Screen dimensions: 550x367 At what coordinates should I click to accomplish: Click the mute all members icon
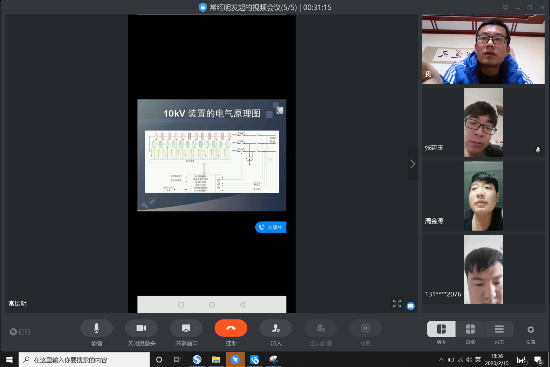321,328
